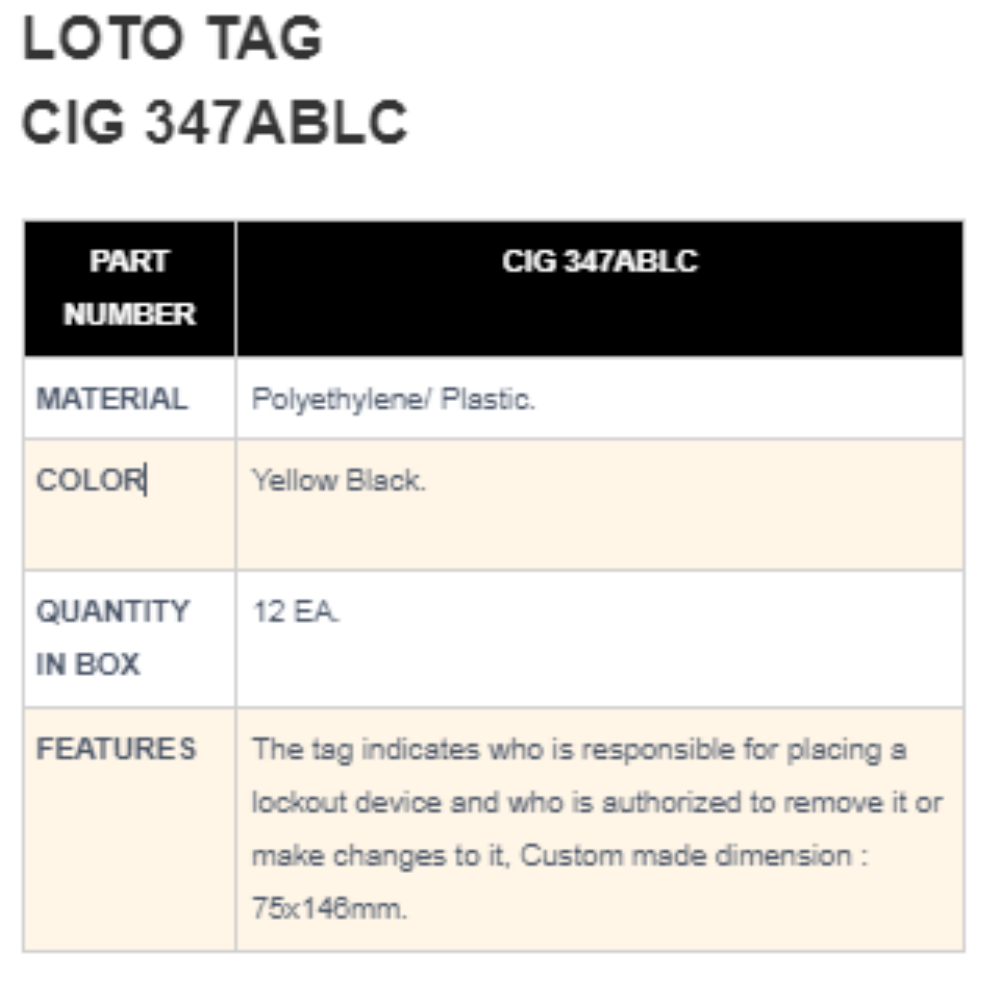Select the QUANTITY label text
The width and height of the screenshot is (985, 985).
(112, 611)
